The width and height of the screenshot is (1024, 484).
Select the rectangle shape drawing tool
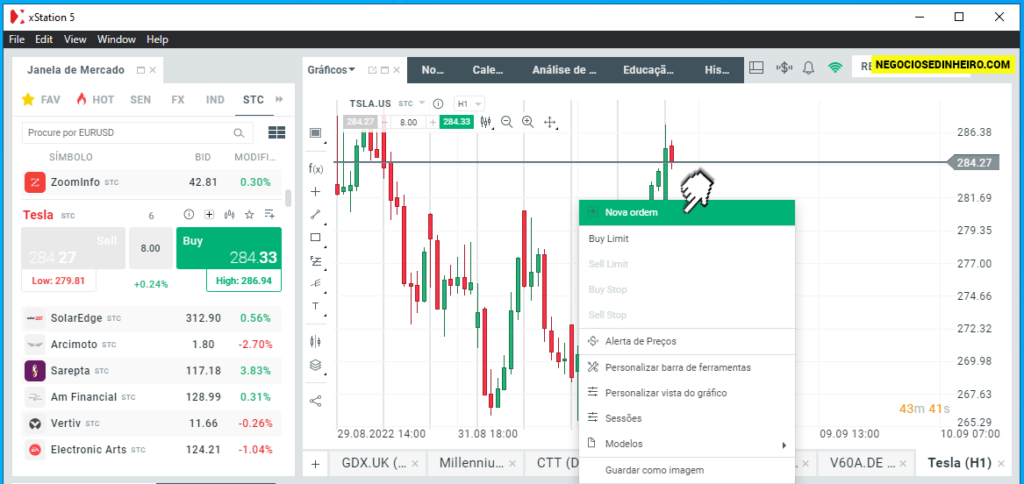[x=315, y=237]
